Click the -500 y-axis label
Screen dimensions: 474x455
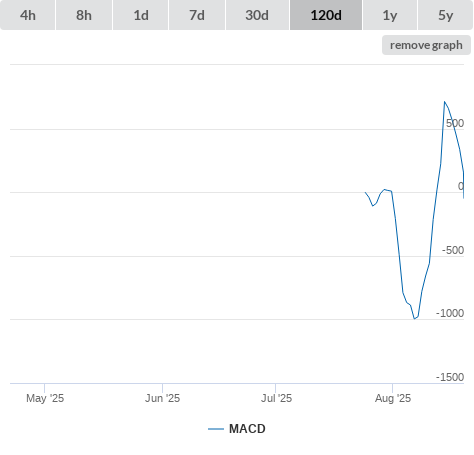point(453,250)
